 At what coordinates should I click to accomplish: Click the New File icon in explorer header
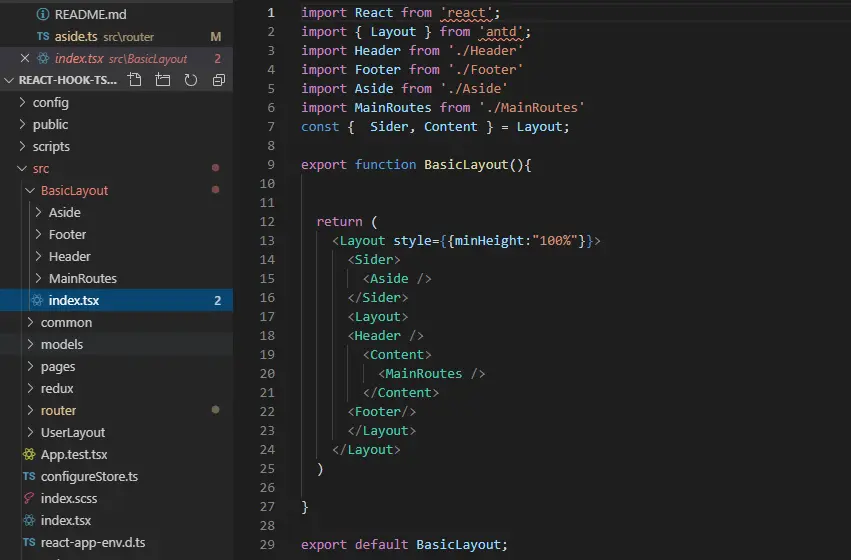(135, 80)
